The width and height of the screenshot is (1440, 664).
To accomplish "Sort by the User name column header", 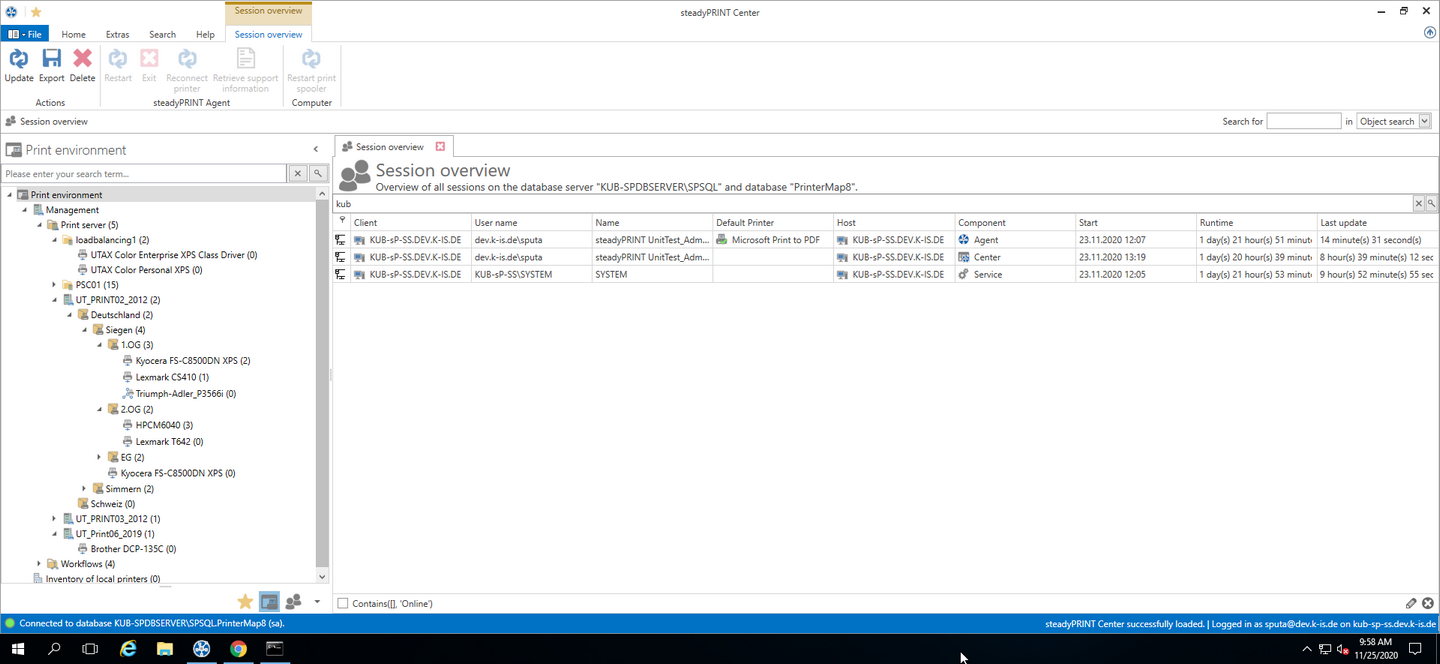I will (x=531, y=222).
